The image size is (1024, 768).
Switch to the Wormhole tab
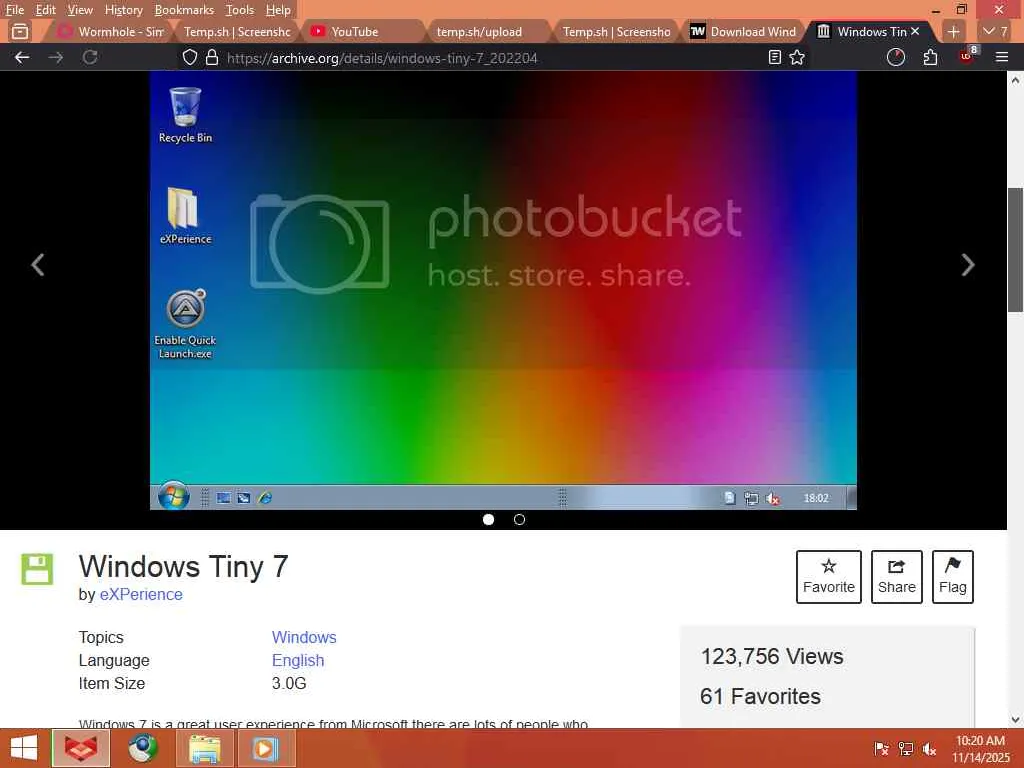click(110, 31)
